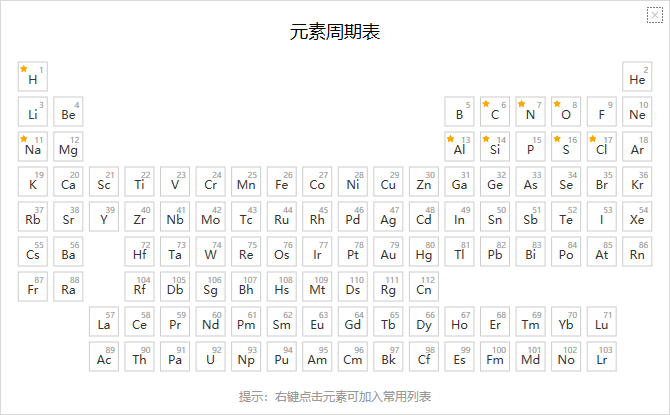Choose the Uranium (U) element
Viewport: 670px width, 415px height.
[x=211, y=357]
